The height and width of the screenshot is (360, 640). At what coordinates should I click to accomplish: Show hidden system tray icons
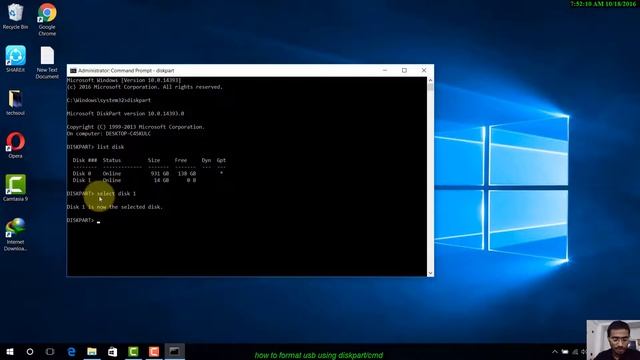coord(555,352)
